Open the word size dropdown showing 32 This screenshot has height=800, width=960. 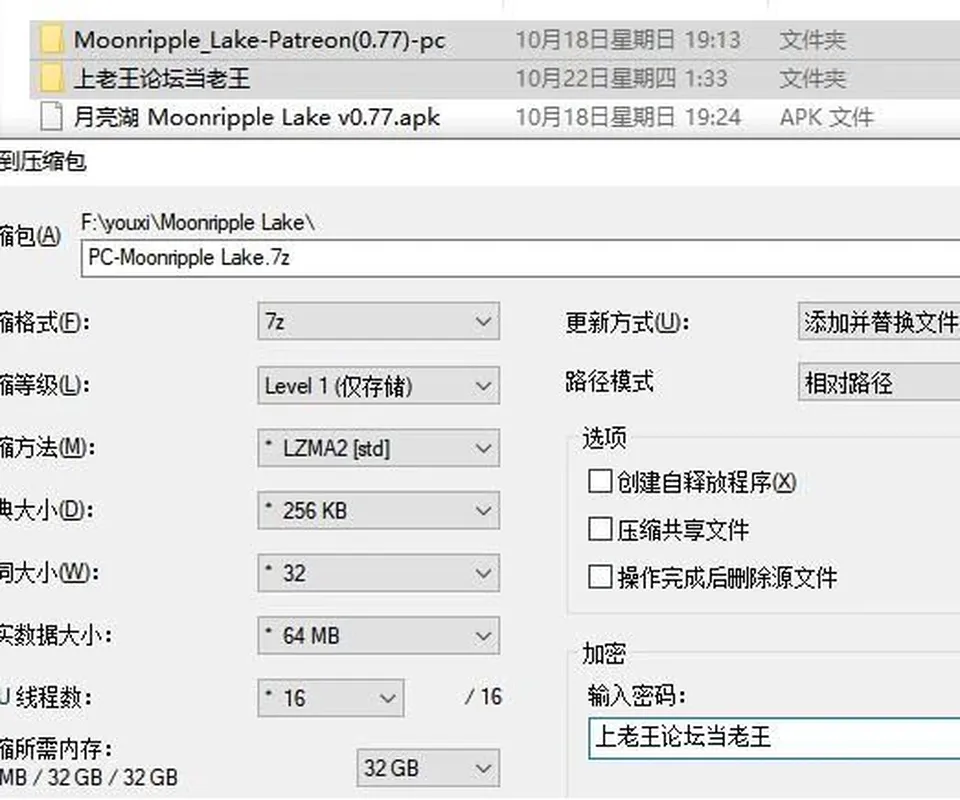click(378, 573)
